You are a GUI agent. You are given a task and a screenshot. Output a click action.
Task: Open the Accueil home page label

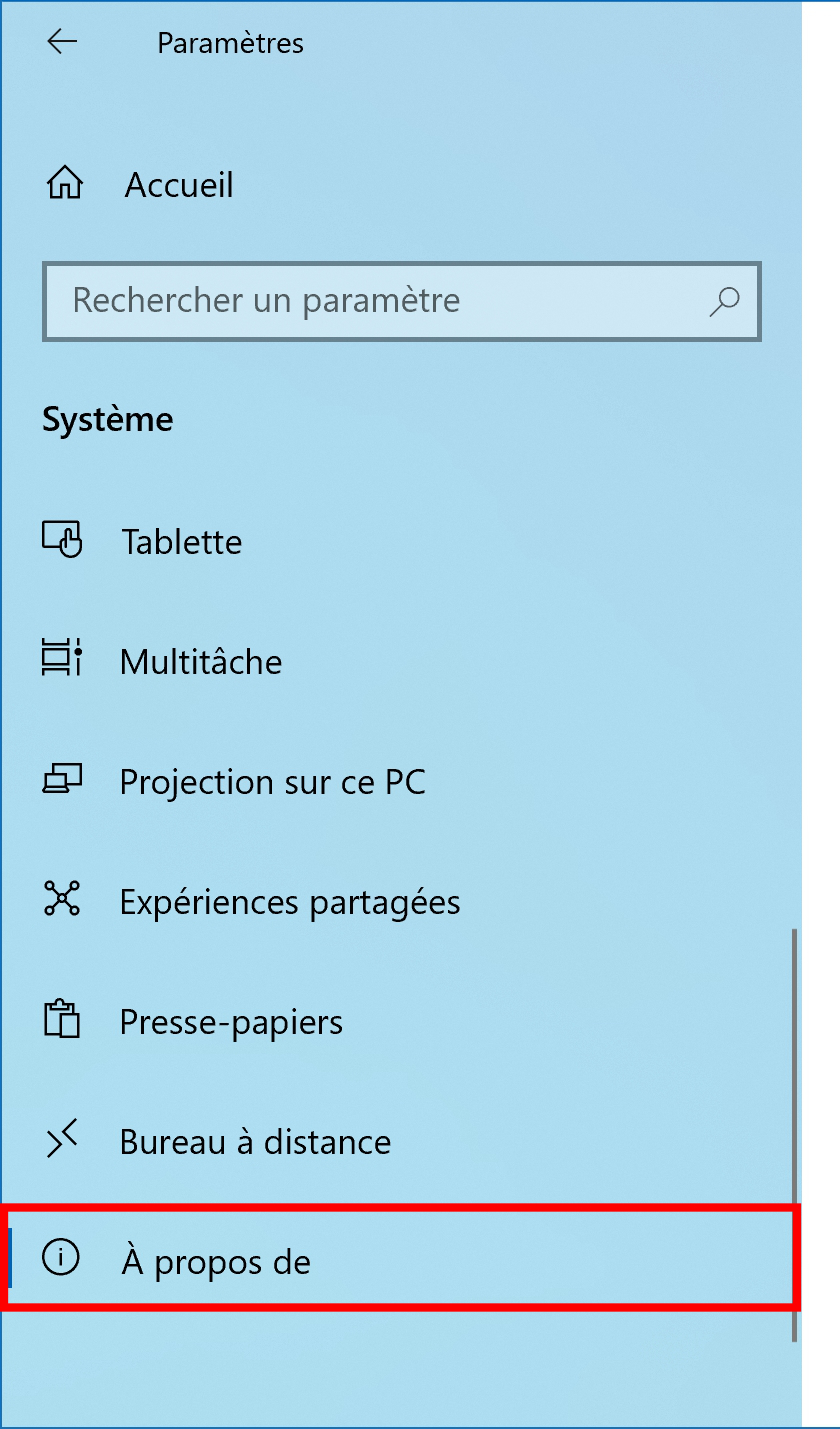click(x=179, y=185)
